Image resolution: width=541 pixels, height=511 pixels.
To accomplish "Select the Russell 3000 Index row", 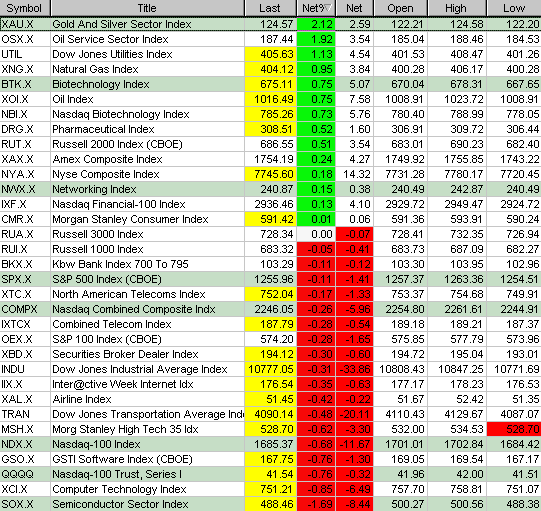I will (270, 234).
